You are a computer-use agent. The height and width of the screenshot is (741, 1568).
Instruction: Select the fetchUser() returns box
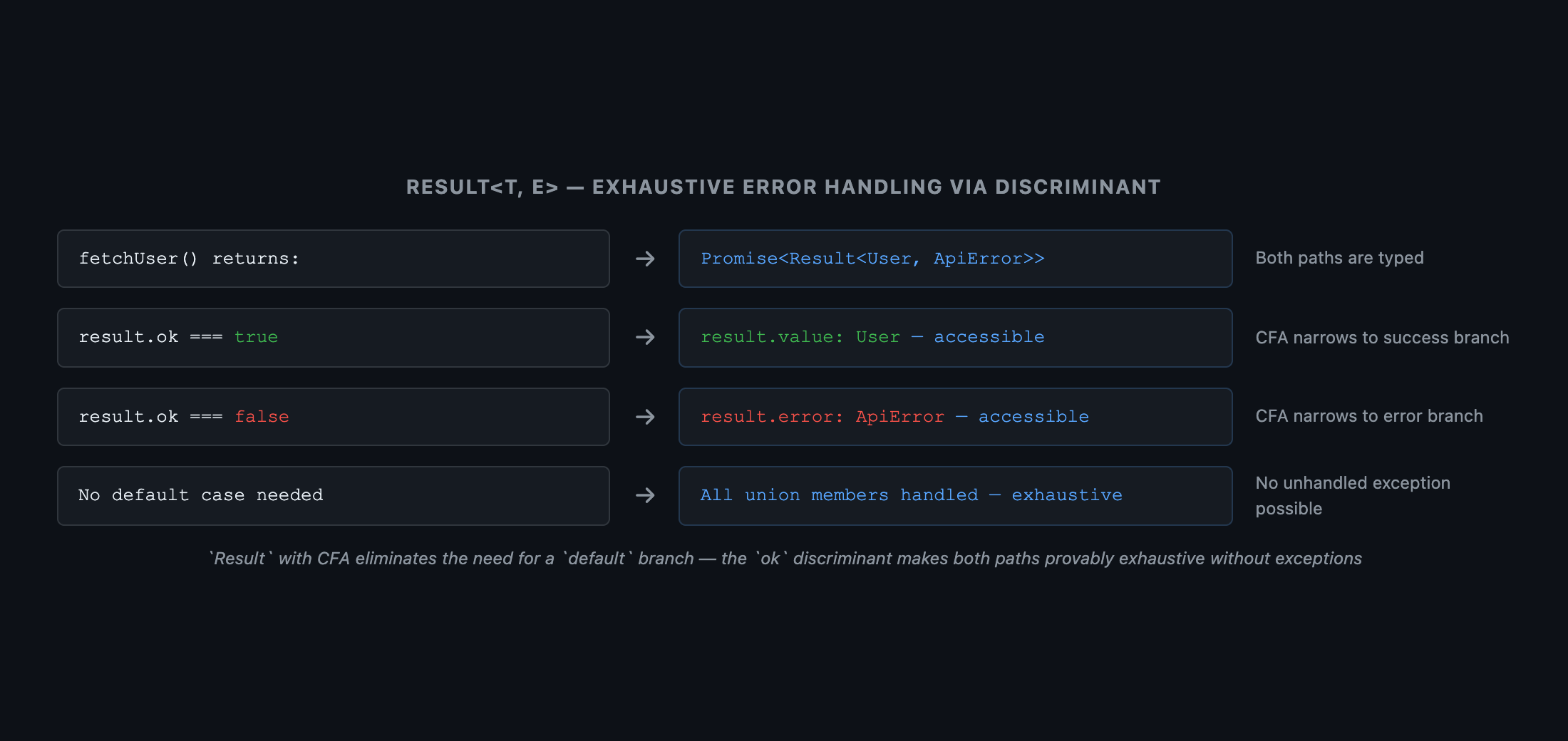pos(334,259)
